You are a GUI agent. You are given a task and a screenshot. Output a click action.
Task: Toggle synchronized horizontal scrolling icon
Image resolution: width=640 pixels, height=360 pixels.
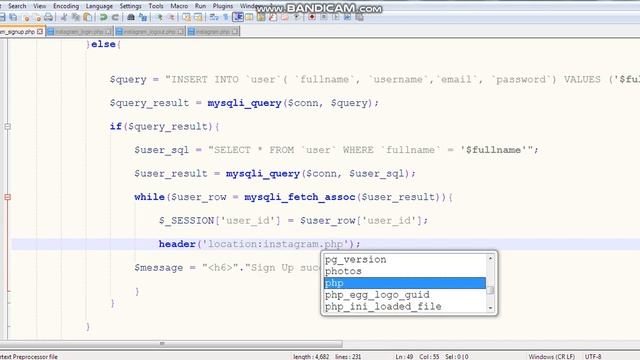click(198, 17)
